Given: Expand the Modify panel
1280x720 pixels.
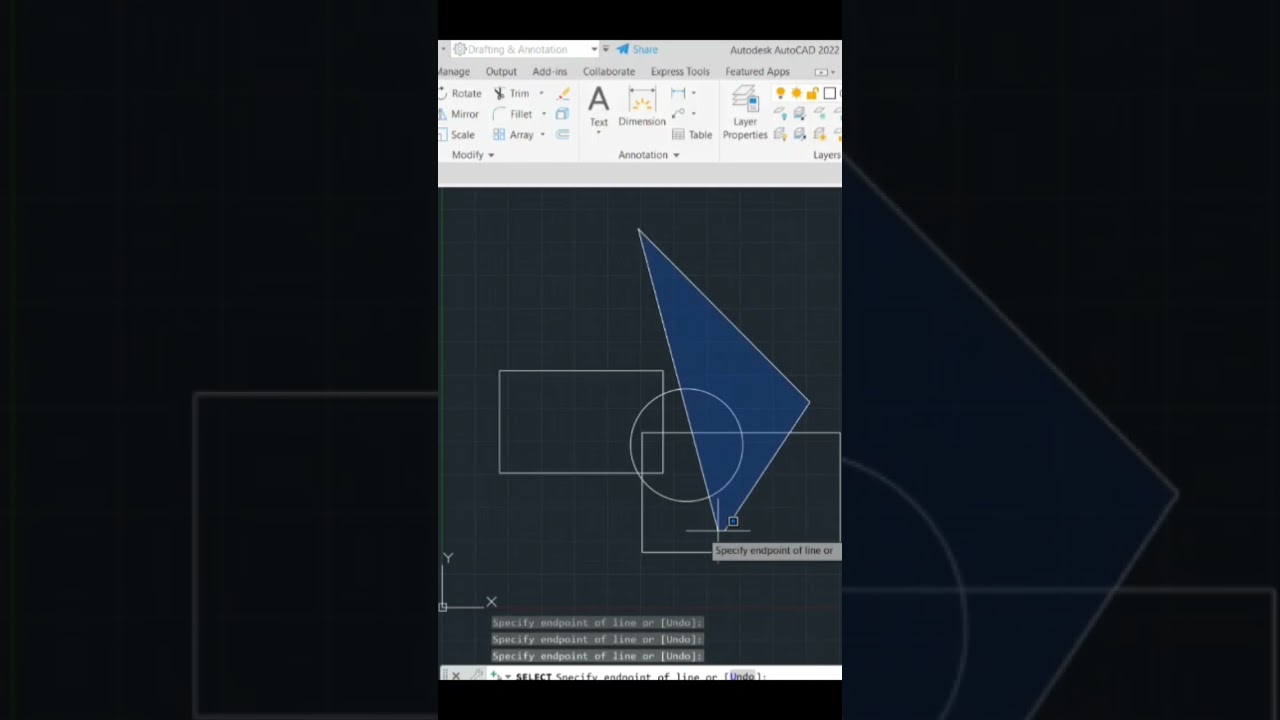Looking at the screenshot, I should click(x=473, y=155).
